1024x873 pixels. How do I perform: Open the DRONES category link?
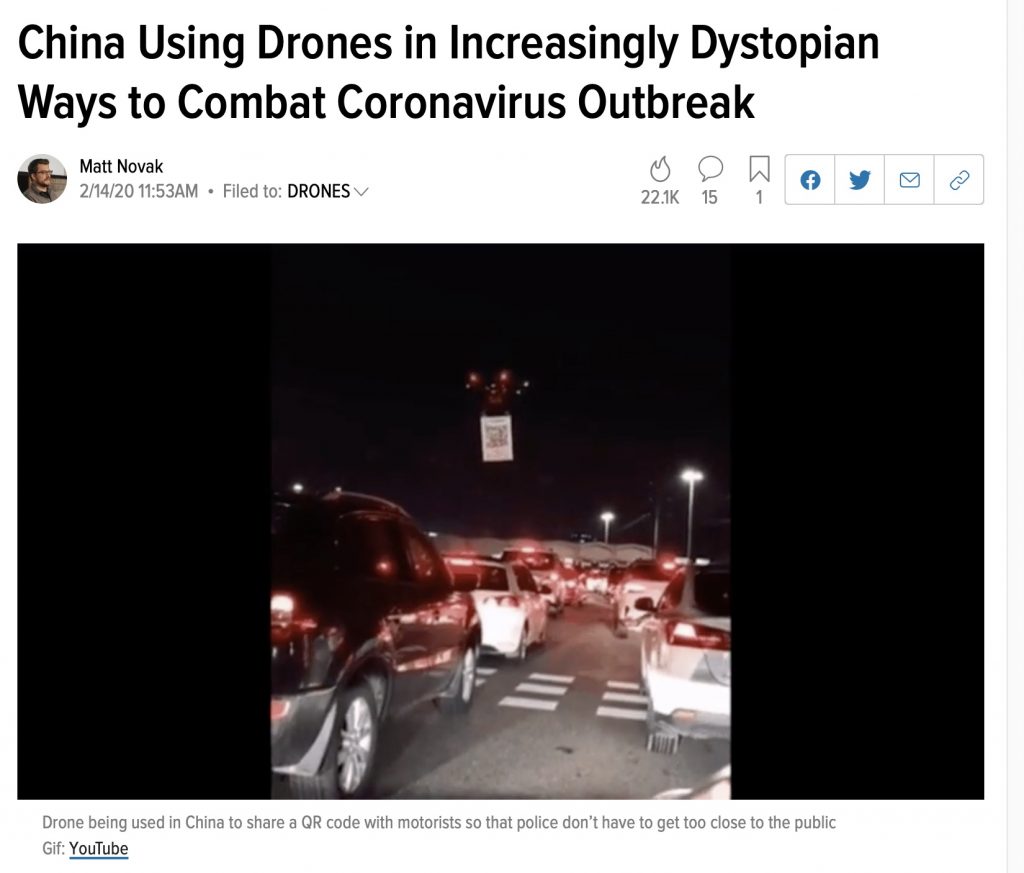coord(319,191)
